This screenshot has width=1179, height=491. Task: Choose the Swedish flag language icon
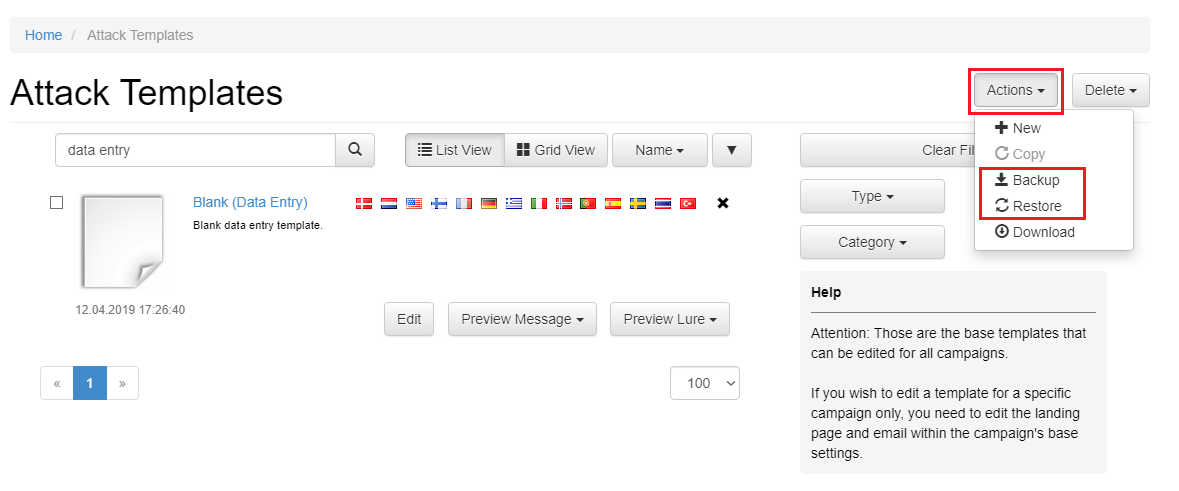click(x=638, y=203)
